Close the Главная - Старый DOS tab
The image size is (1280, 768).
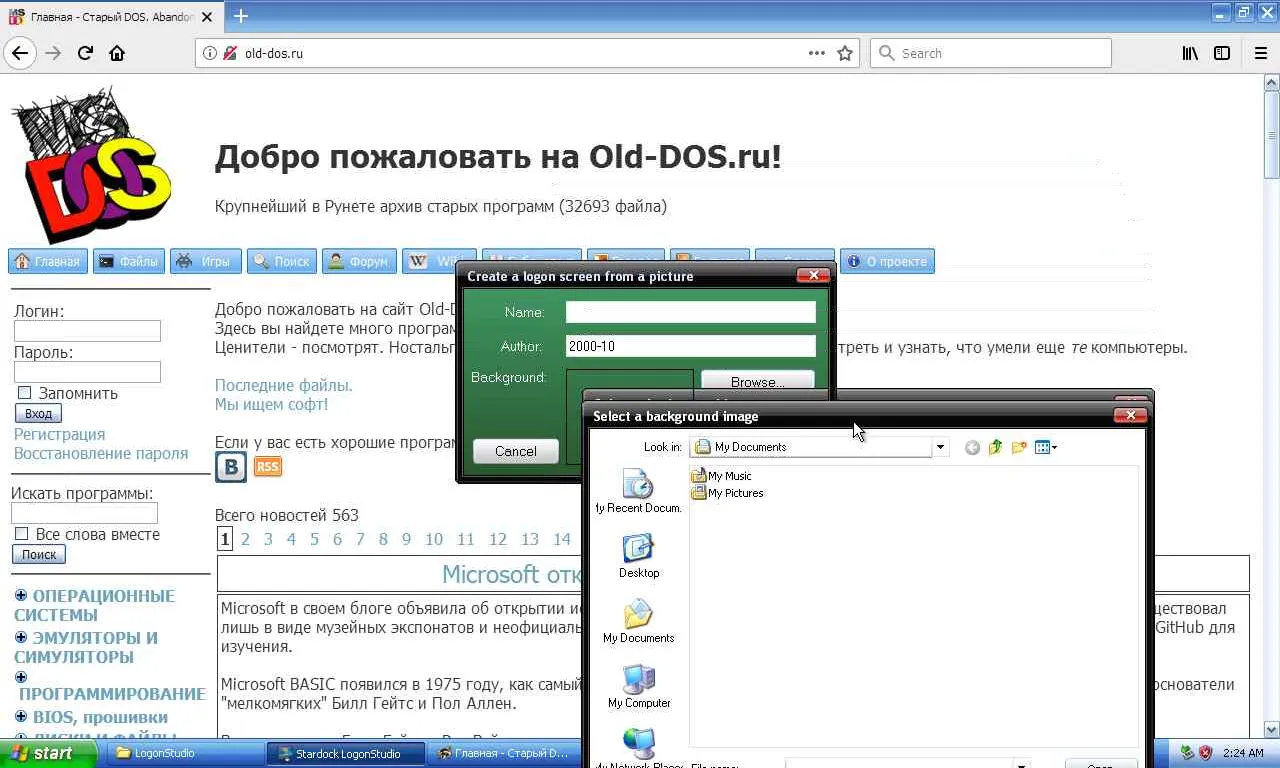(x=206, y=17)
